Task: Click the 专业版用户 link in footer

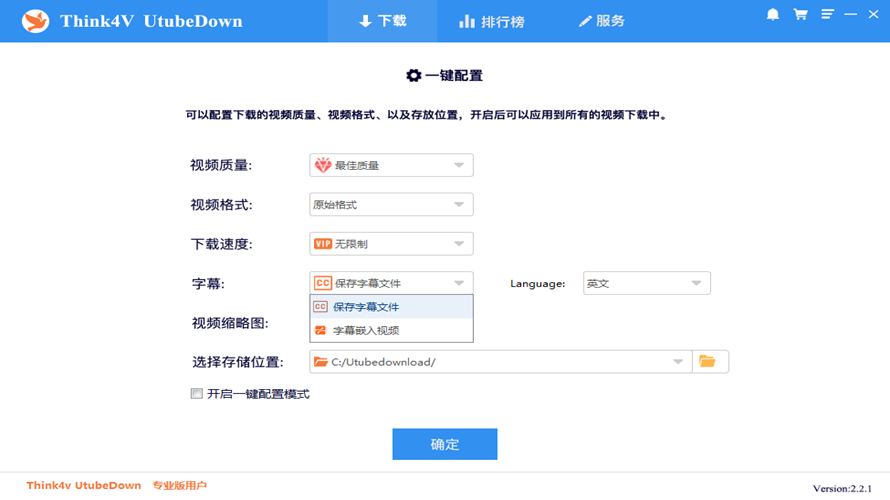Action: (x=179, y=486)
